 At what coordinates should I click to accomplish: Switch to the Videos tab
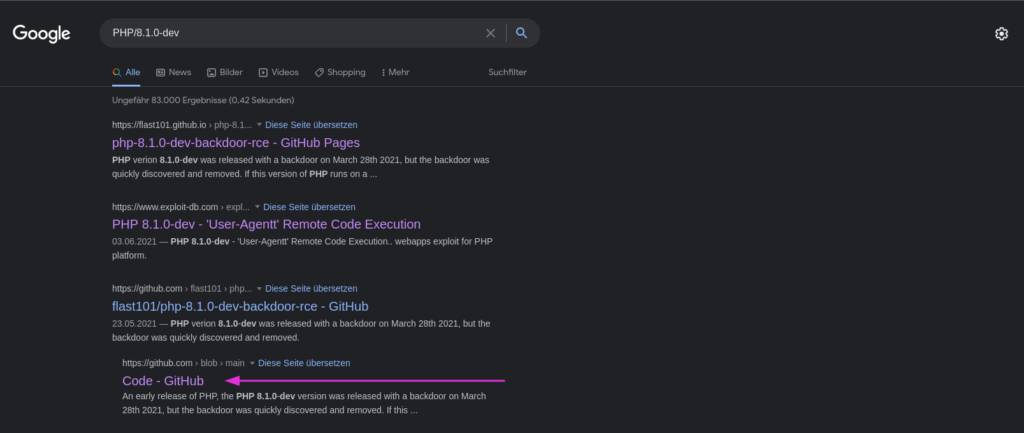pyautogui.click(x=278, y=72)
